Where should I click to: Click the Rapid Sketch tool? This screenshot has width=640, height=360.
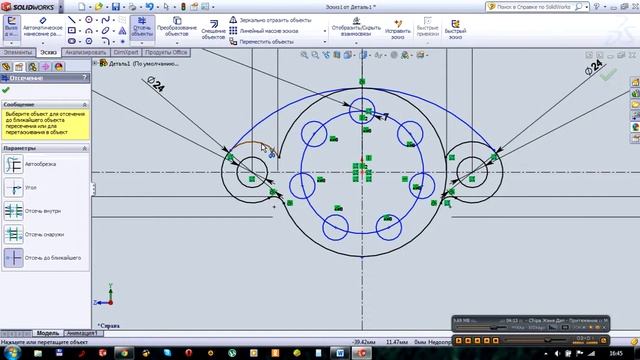(x=455, y=29)
